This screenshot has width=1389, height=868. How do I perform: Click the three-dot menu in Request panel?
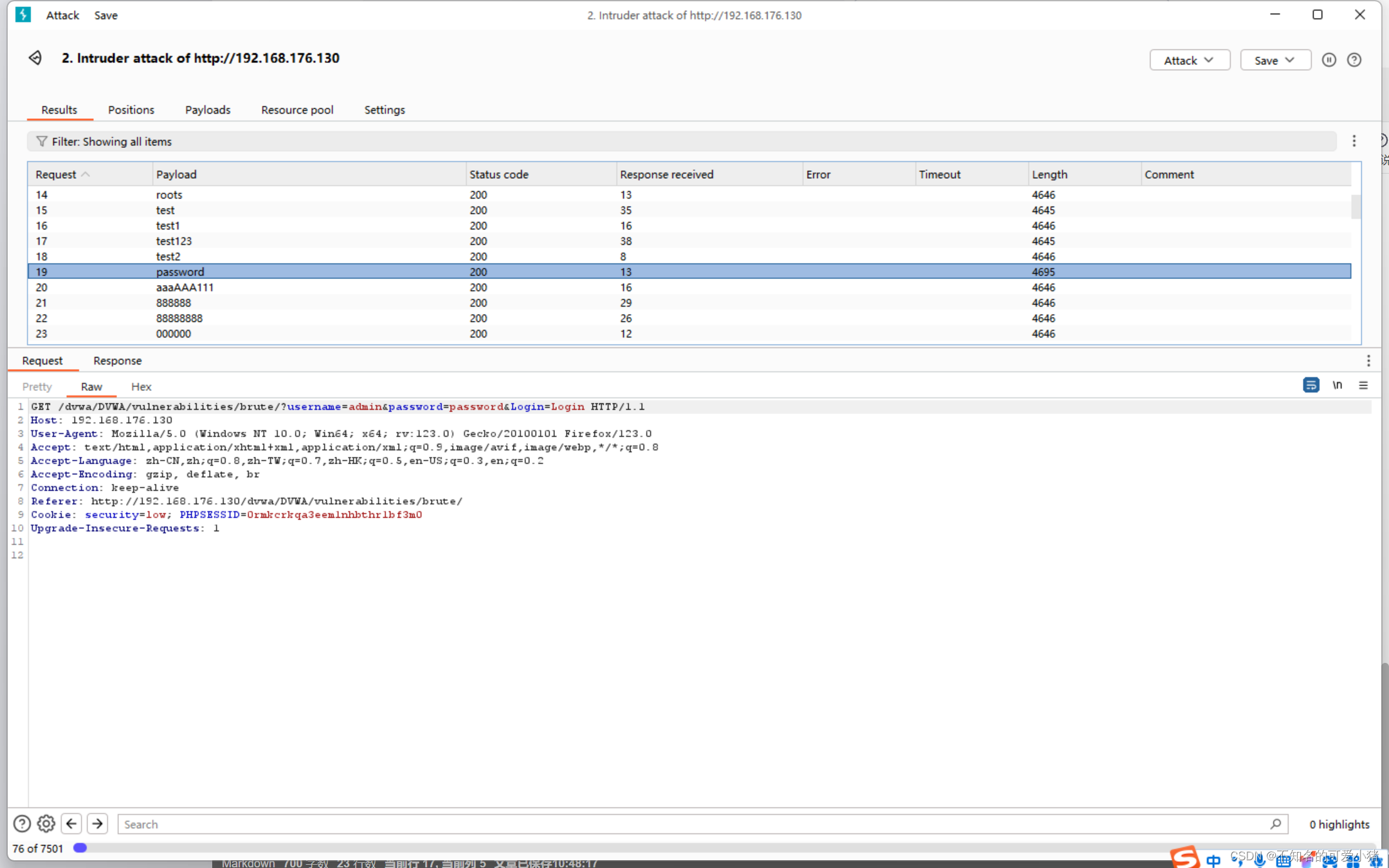[x=1369, y=360]
